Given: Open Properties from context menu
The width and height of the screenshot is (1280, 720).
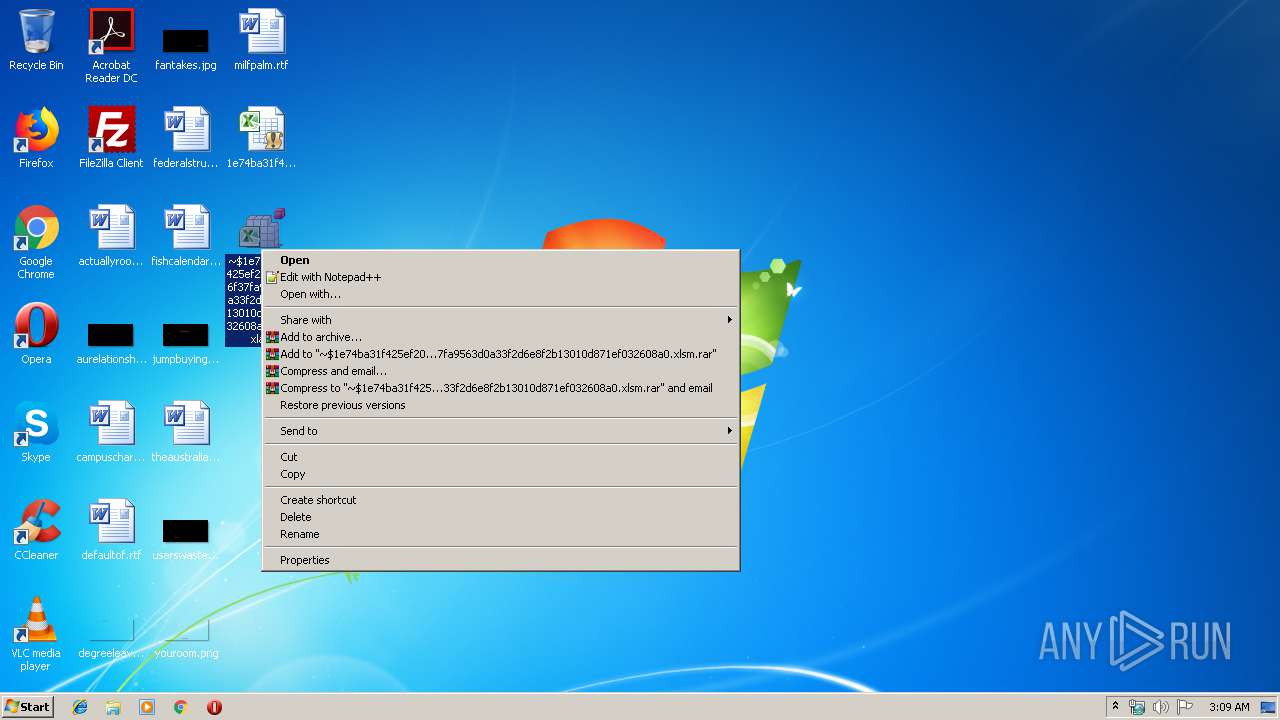Looking at the screenshot, I should pos(500,560).
